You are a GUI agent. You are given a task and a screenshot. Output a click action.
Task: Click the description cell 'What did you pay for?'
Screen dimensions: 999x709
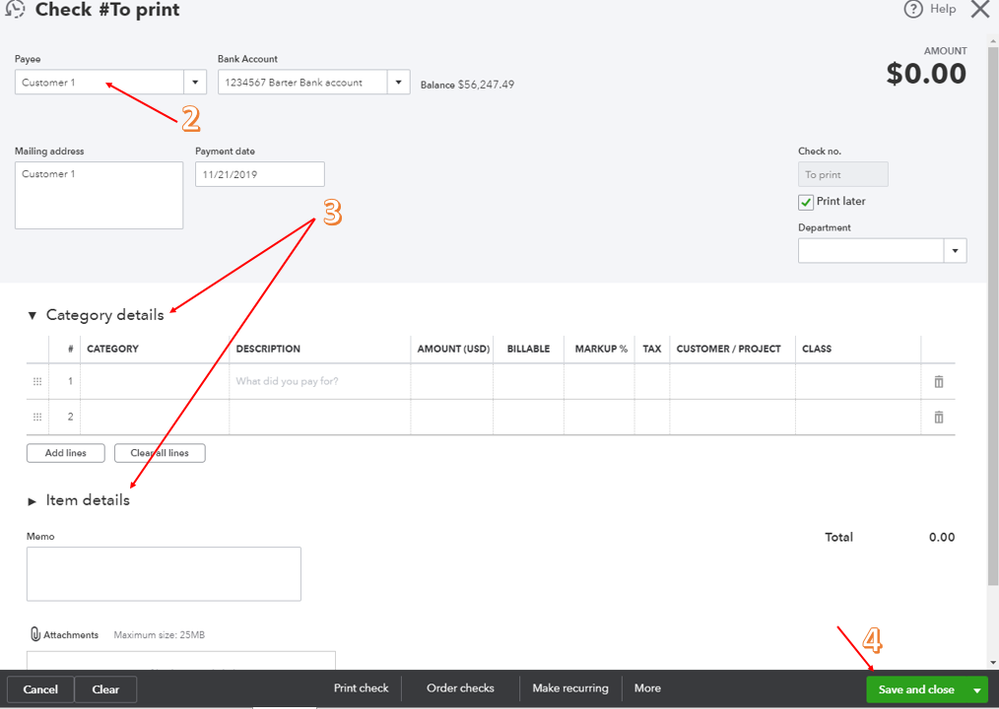[320, 382]
